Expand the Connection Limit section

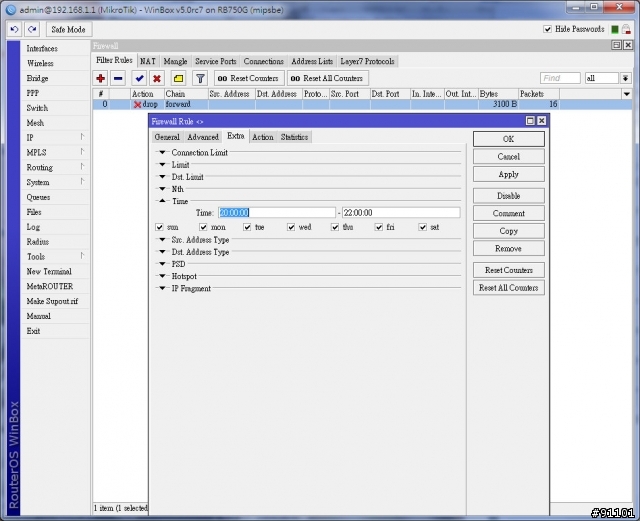[163, 153]
